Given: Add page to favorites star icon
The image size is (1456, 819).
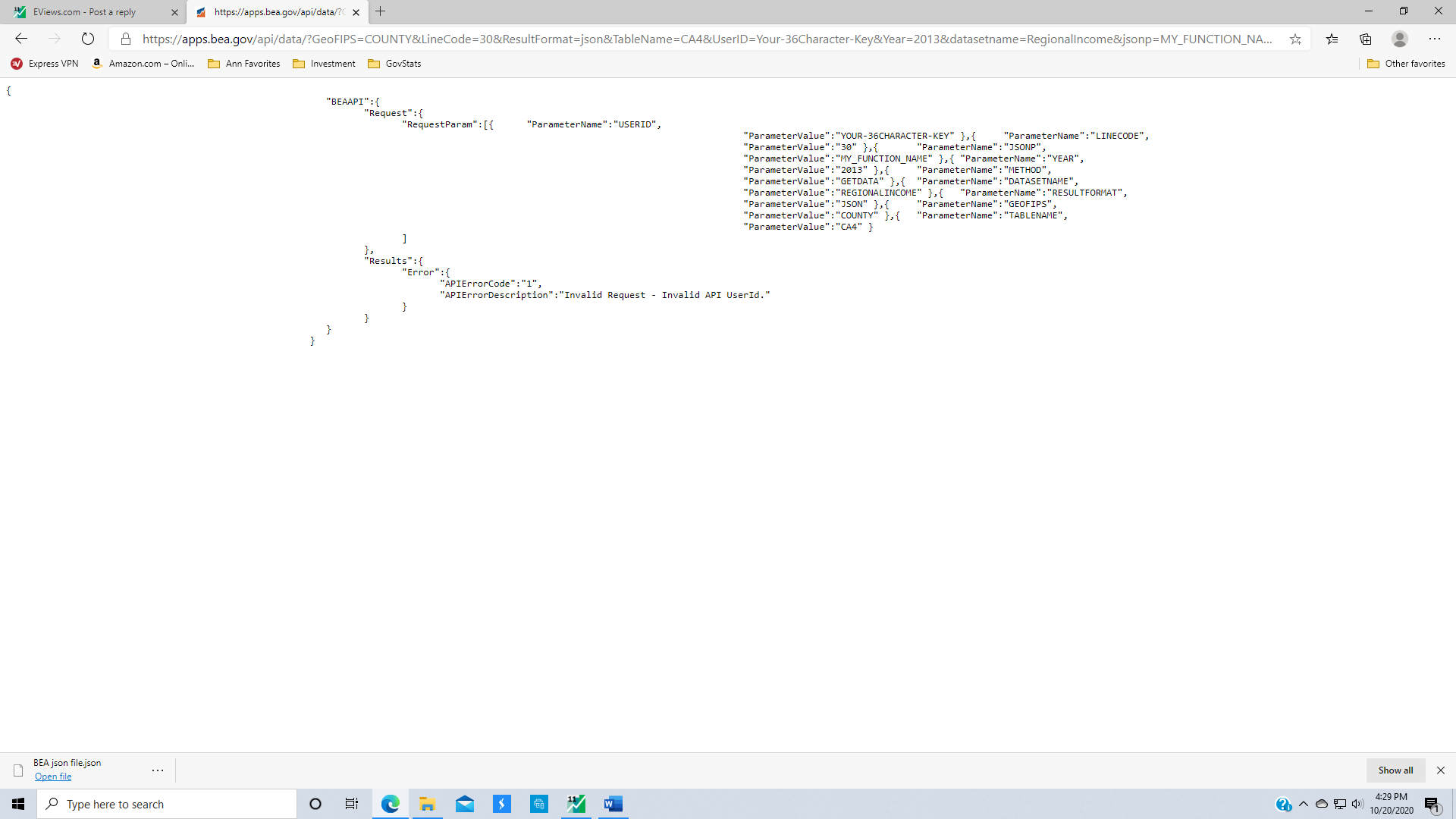Looking at the screenshot, I should 1295,39.
